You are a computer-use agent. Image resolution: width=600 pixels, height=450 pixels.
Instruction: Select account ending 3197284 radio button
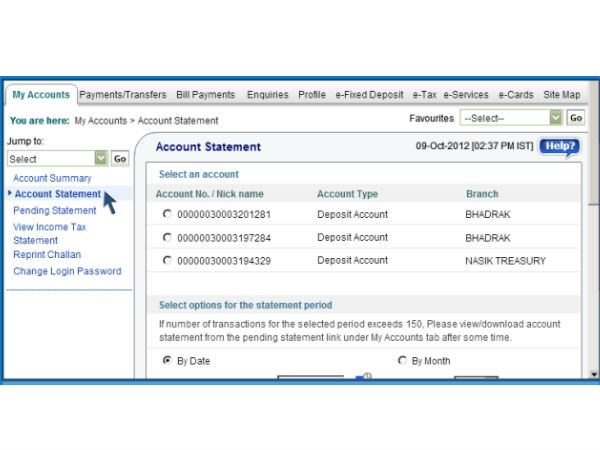[166, 238]
